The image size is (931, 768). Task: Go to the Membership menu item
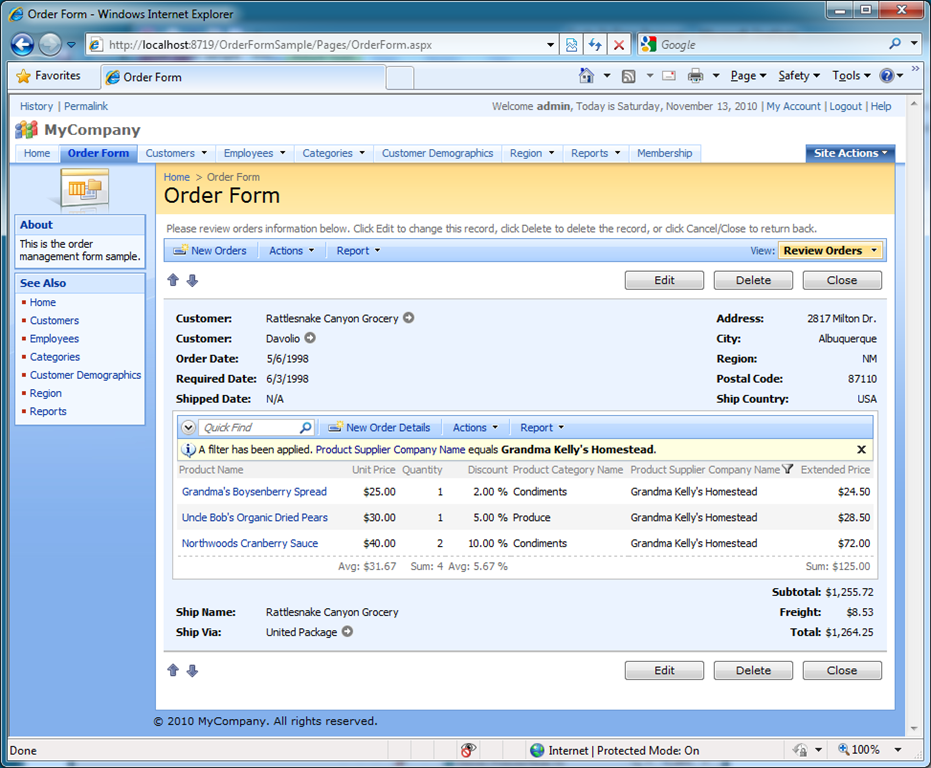pos(664,153)
